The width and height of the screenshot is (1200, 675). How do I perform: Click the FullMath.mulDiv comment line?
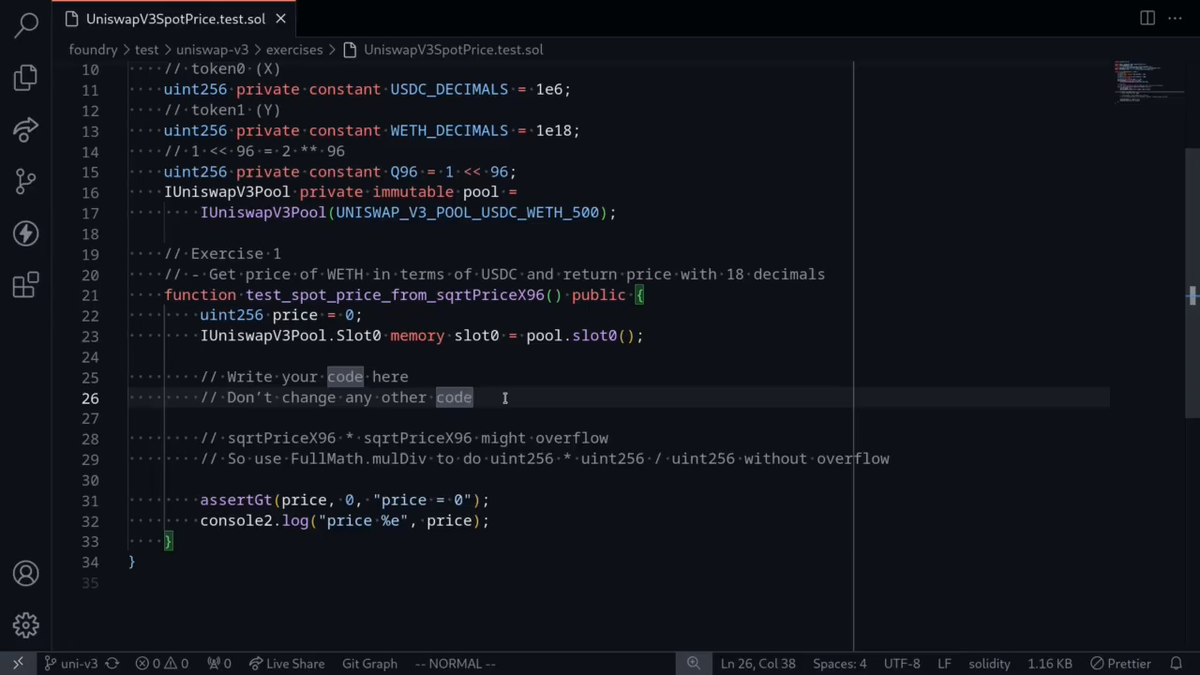tap(544, 459)
